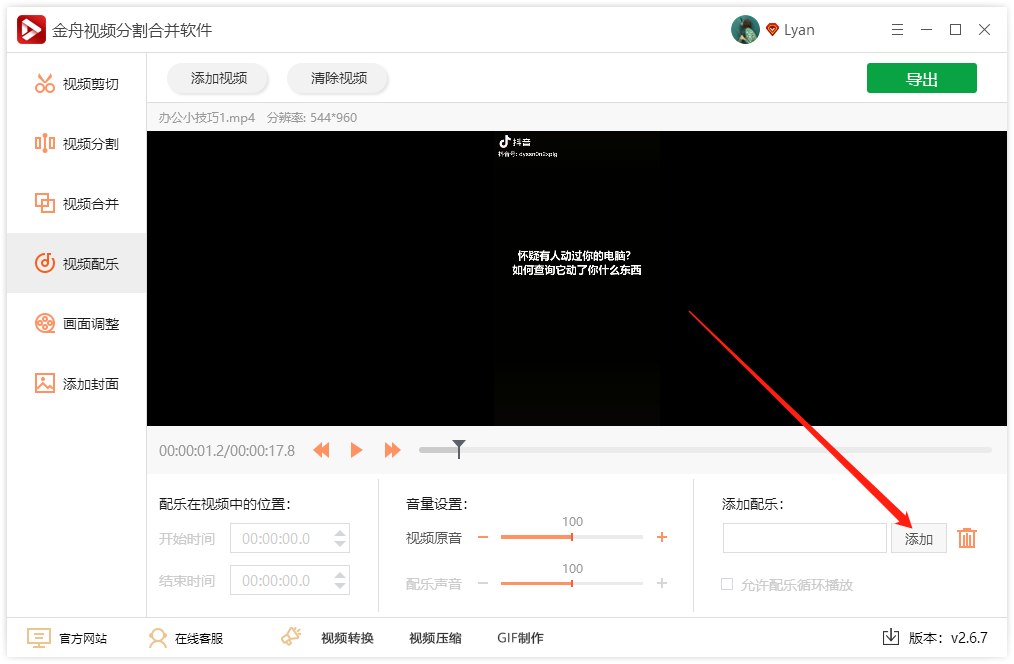1014x664 pixels.
Task: Increase 视频原音 volume with plus icon
Action: 662,537
